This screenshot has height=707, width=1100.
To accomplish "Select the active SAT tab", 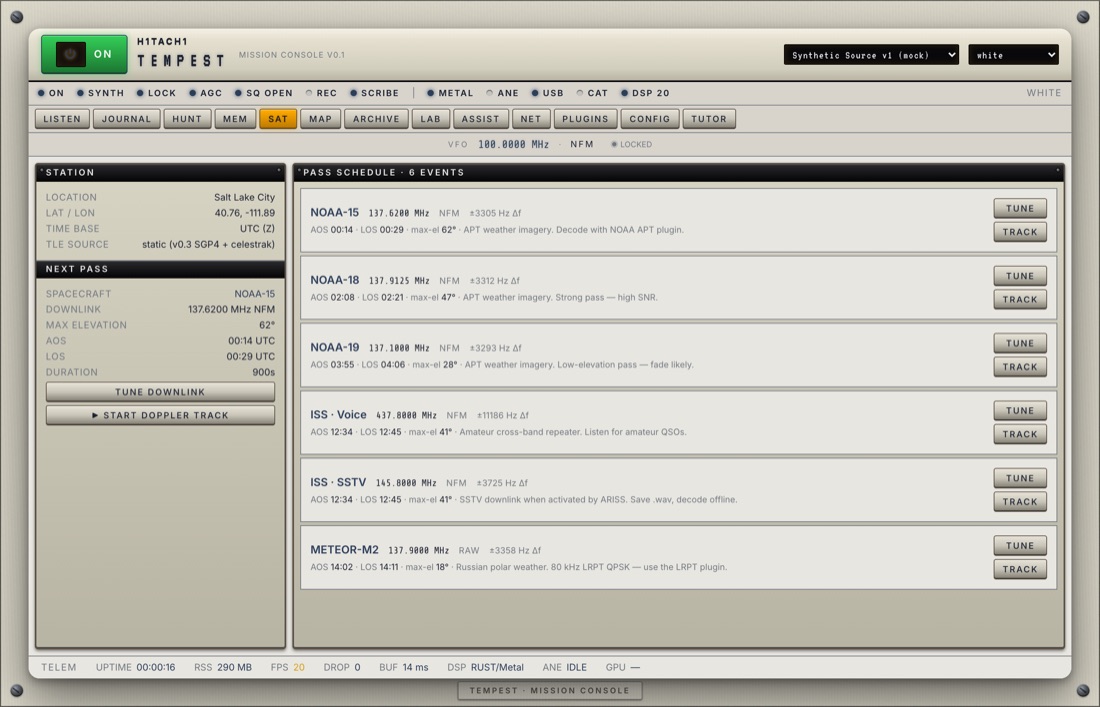I will 278,119.
